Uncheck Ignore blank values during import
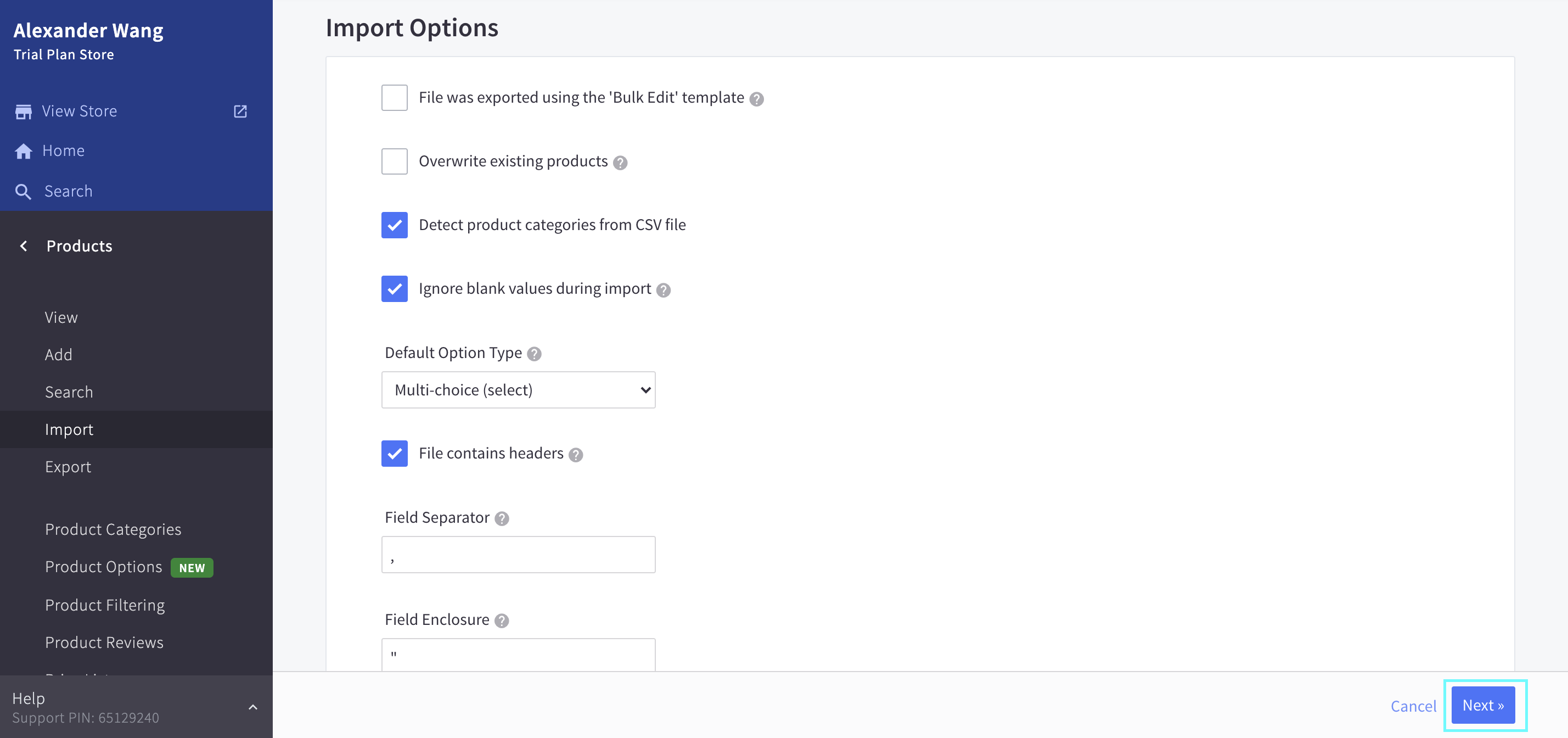 pos(394,289)
